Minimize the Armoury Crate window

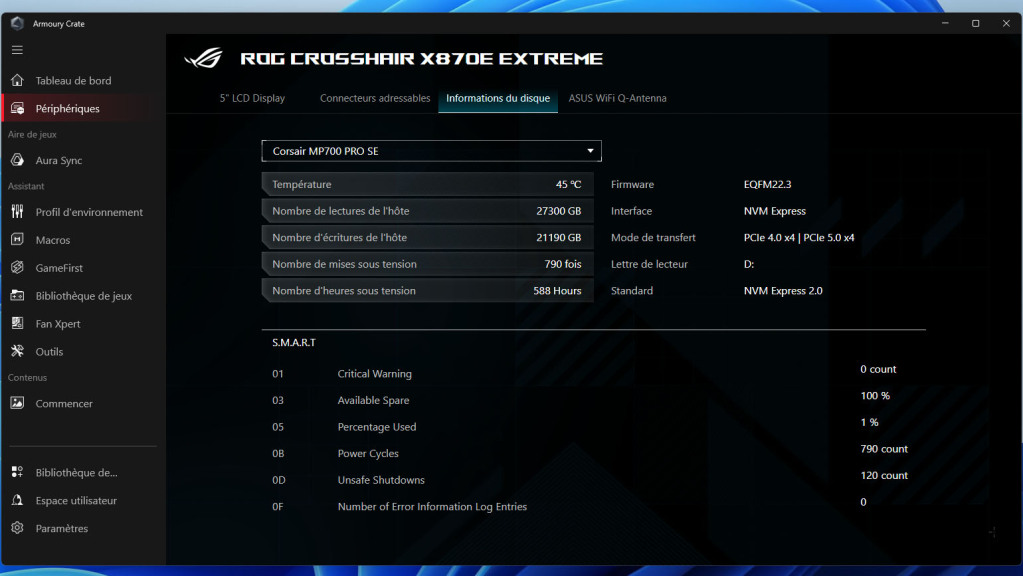point(945,23)
